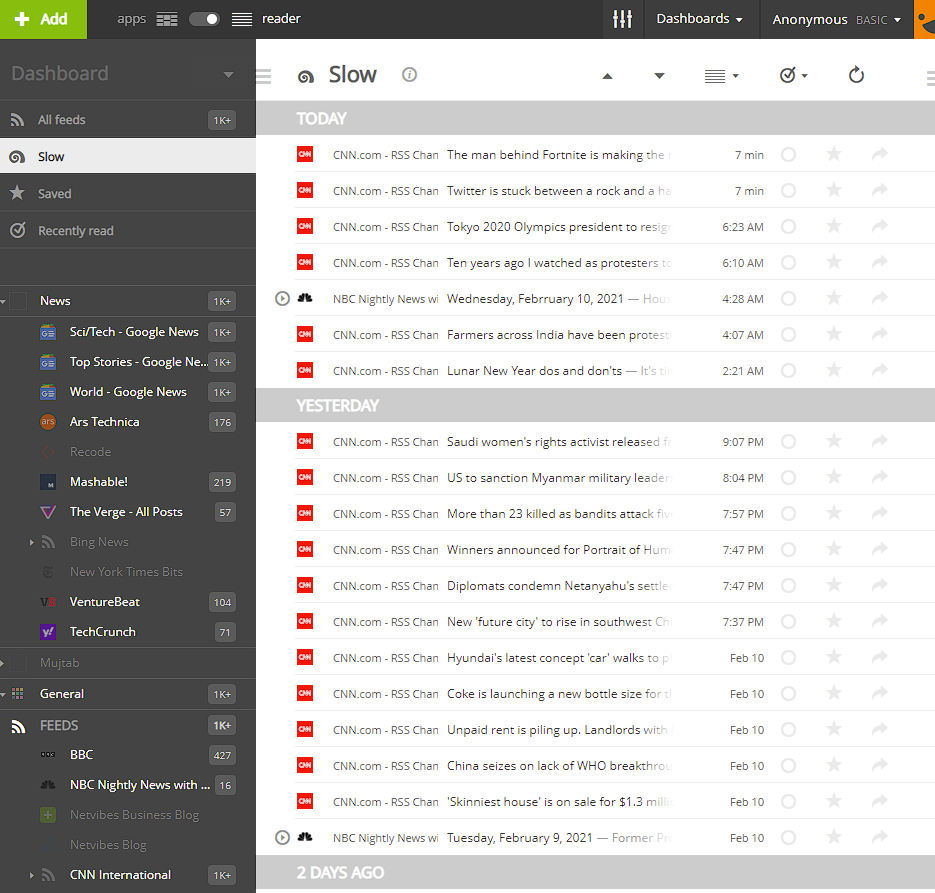The width and height of the screenshot is (935, 893).
Task: Play the Tuesday February 9 NBC episode
Action: [282, 838]
